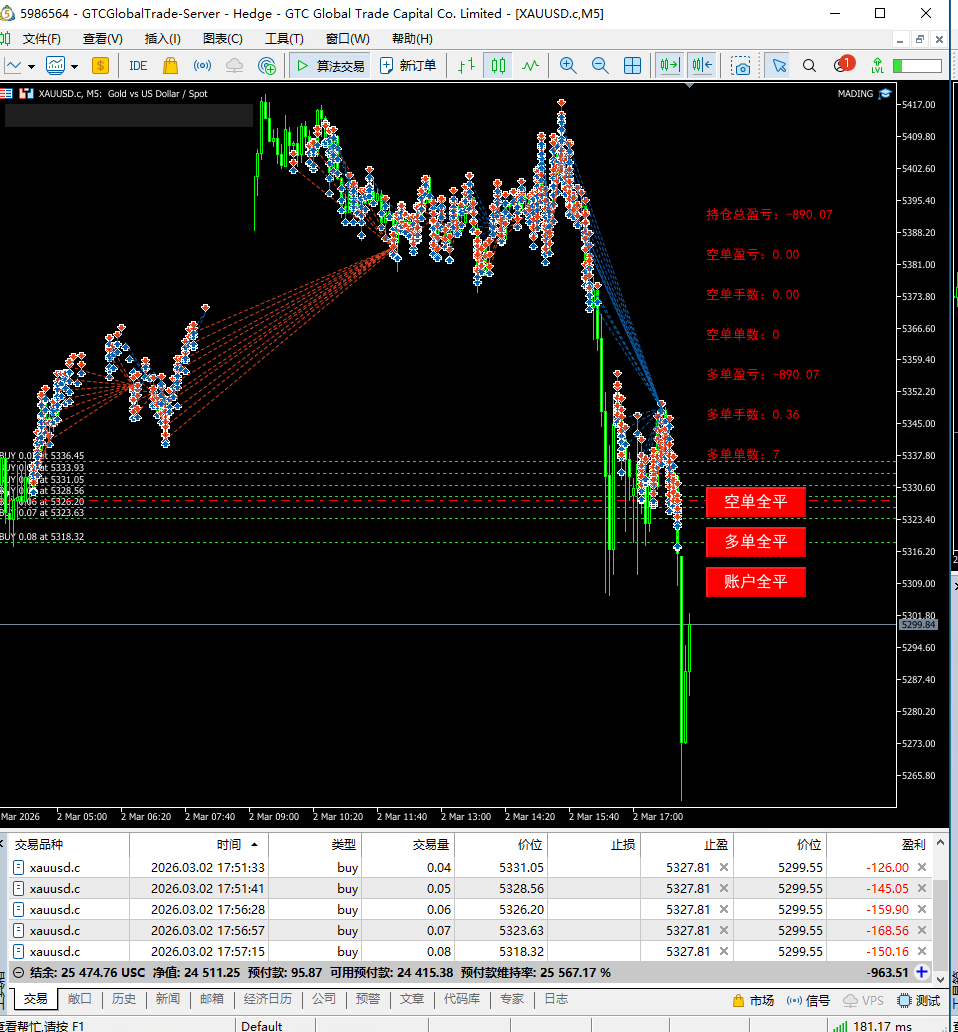
Task: Zoom in on the chart
Action: [568, 66]
